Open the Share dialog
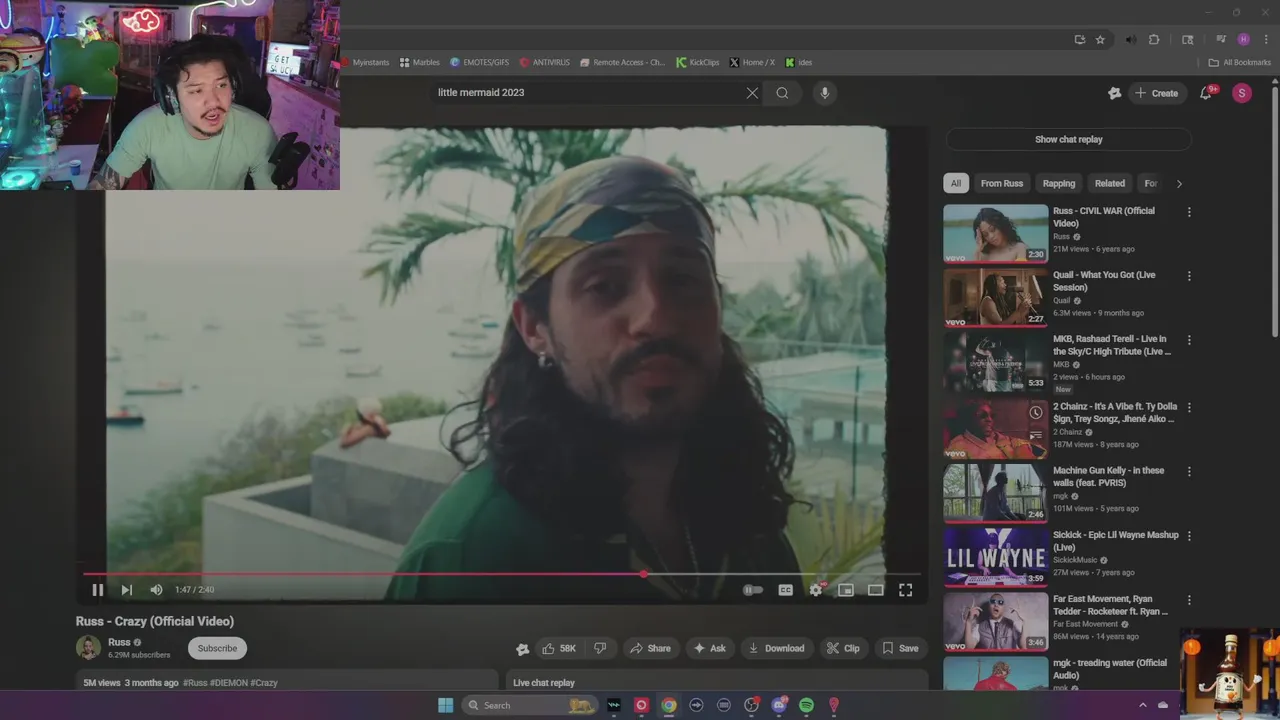Viewport: 1280px width, 720px height. (x=650, y=648)
